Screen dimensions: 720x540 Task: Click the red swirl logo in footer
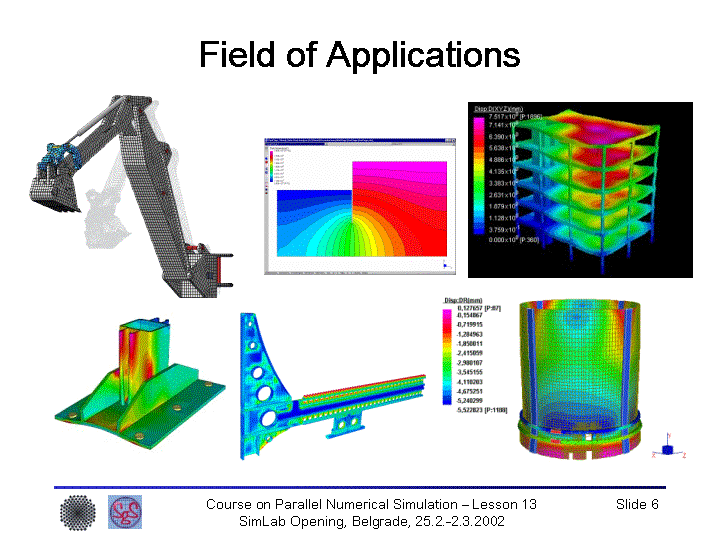125,512
